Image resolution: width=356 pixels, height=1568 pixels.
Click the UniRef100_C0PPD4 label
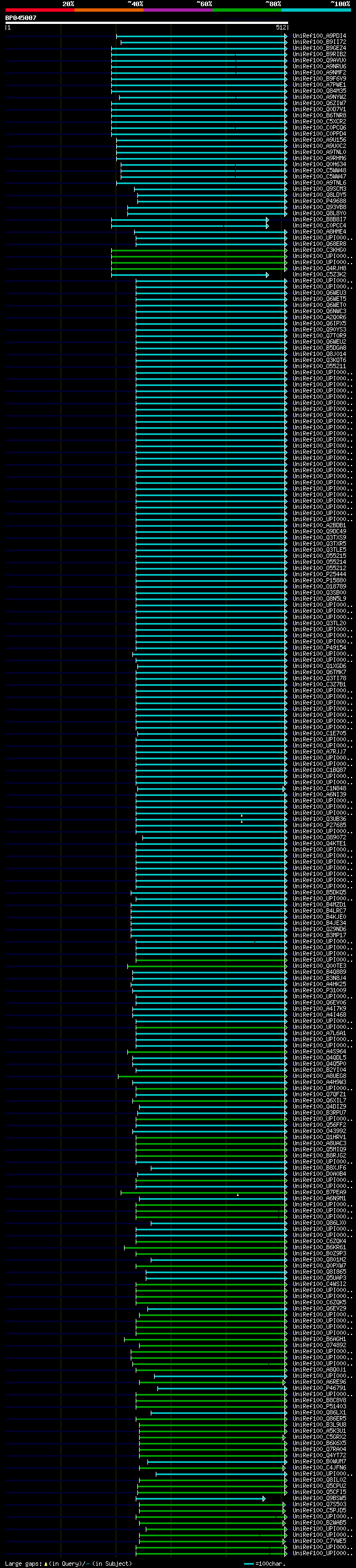(319, 134)
